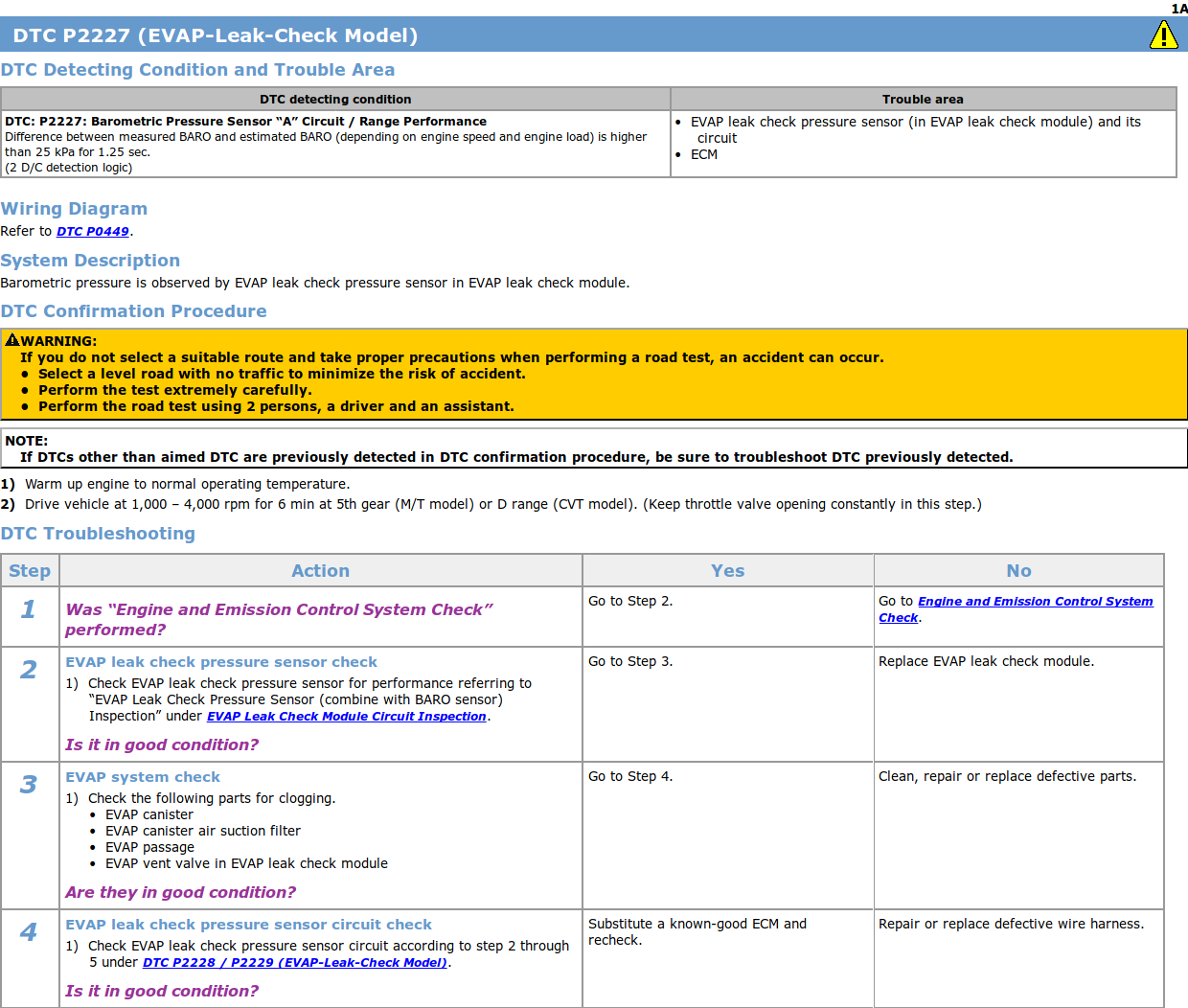This screenshot has width=1188, height=1008.
Task: Click step number 4 in troubleshooting table
Action: 29,932
